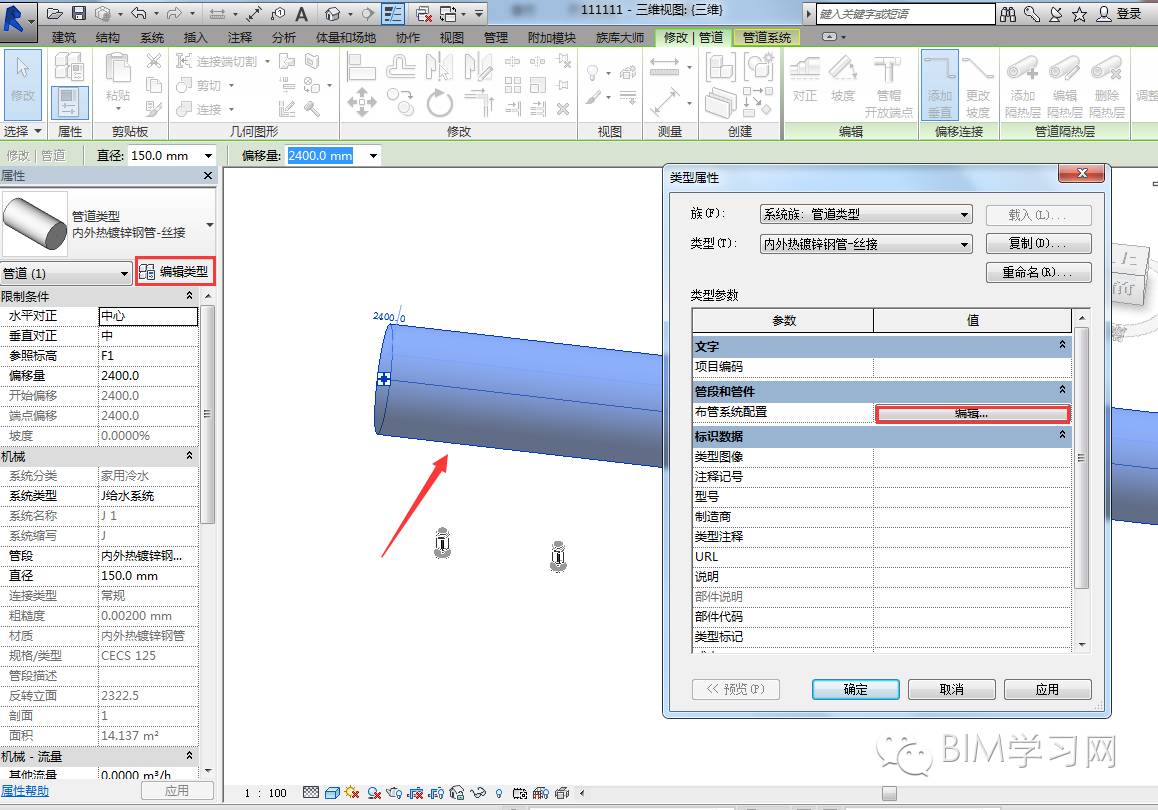Click 编辑... button for 布管系统配置
1158x810 pixels.
(x=972, y=413)
